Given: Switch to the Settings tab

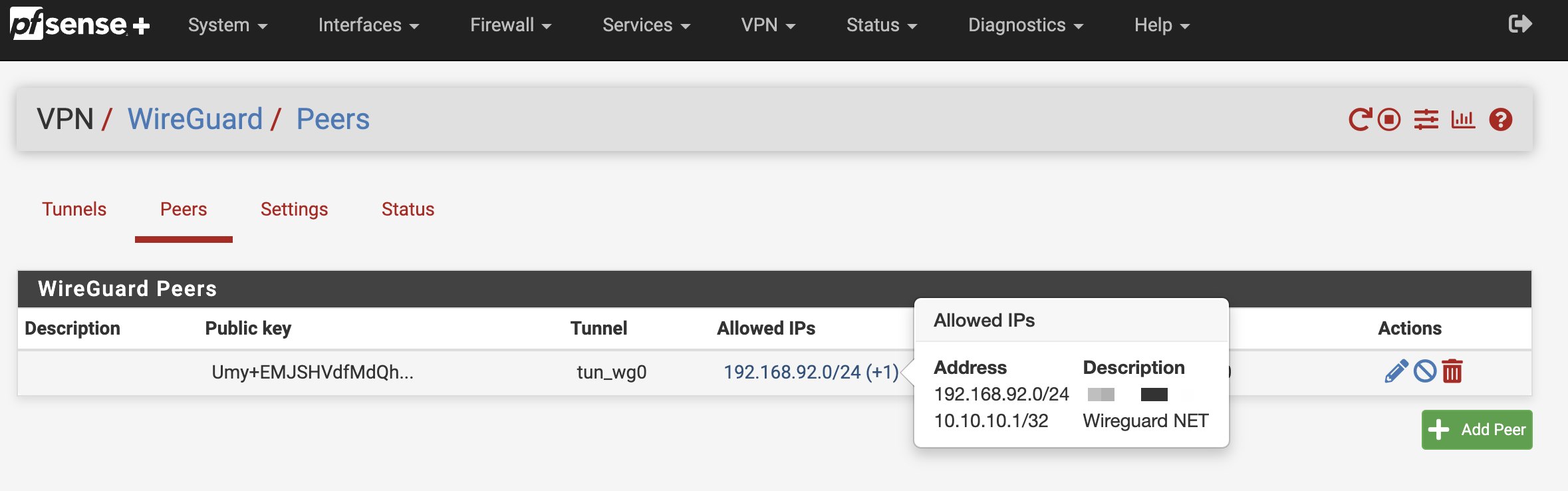Looking at the screenshot, I should click(x=294, y=210).
